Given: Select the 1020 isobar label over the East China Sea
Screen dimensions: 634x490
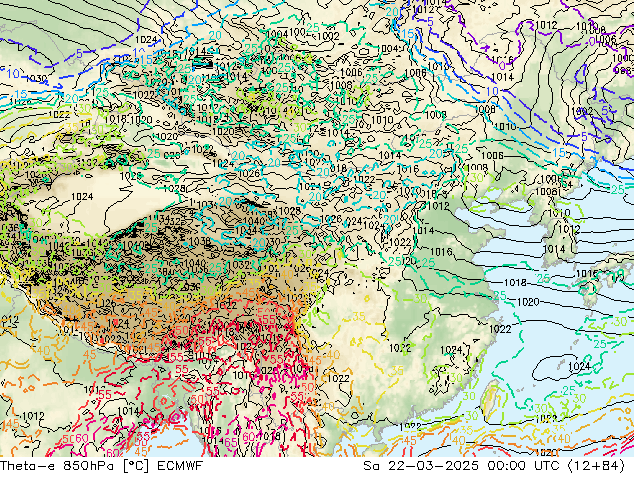Looking at the screenshot, I should click(528, 302).
